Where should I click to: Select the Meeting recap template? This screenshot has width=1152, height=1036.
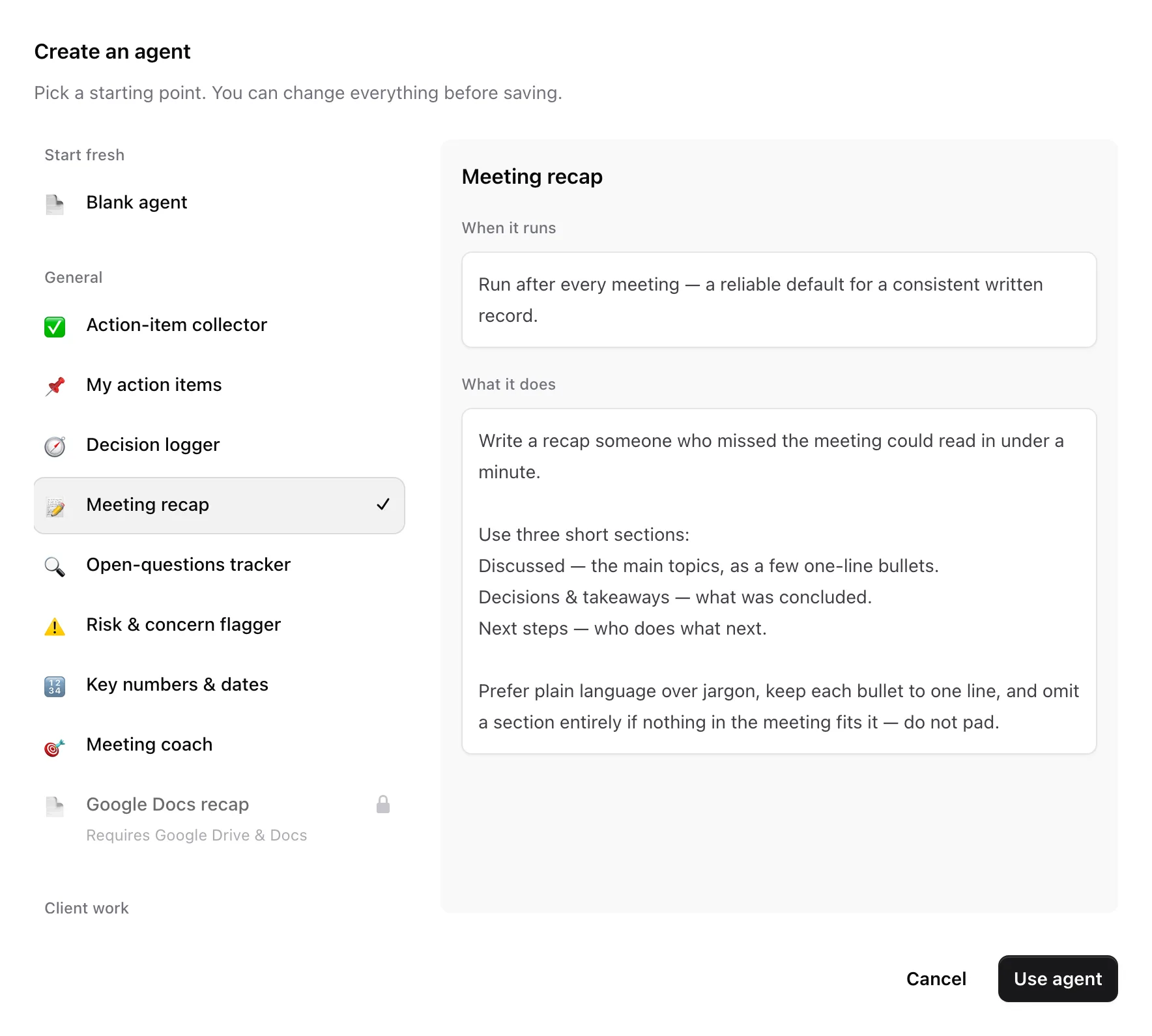pyautogui.click(x=219, y=506)
